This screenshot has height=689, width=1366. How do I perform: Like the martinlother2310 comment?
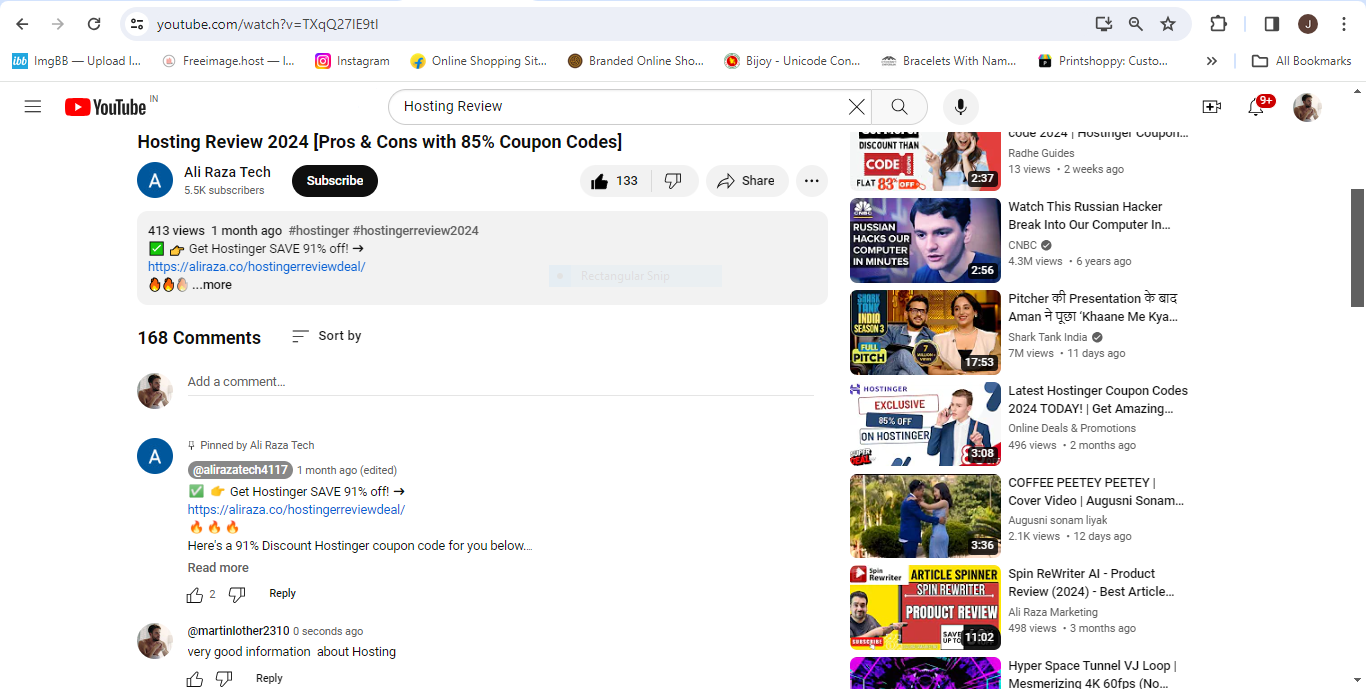pyautogui.click(x=195, y=679)
